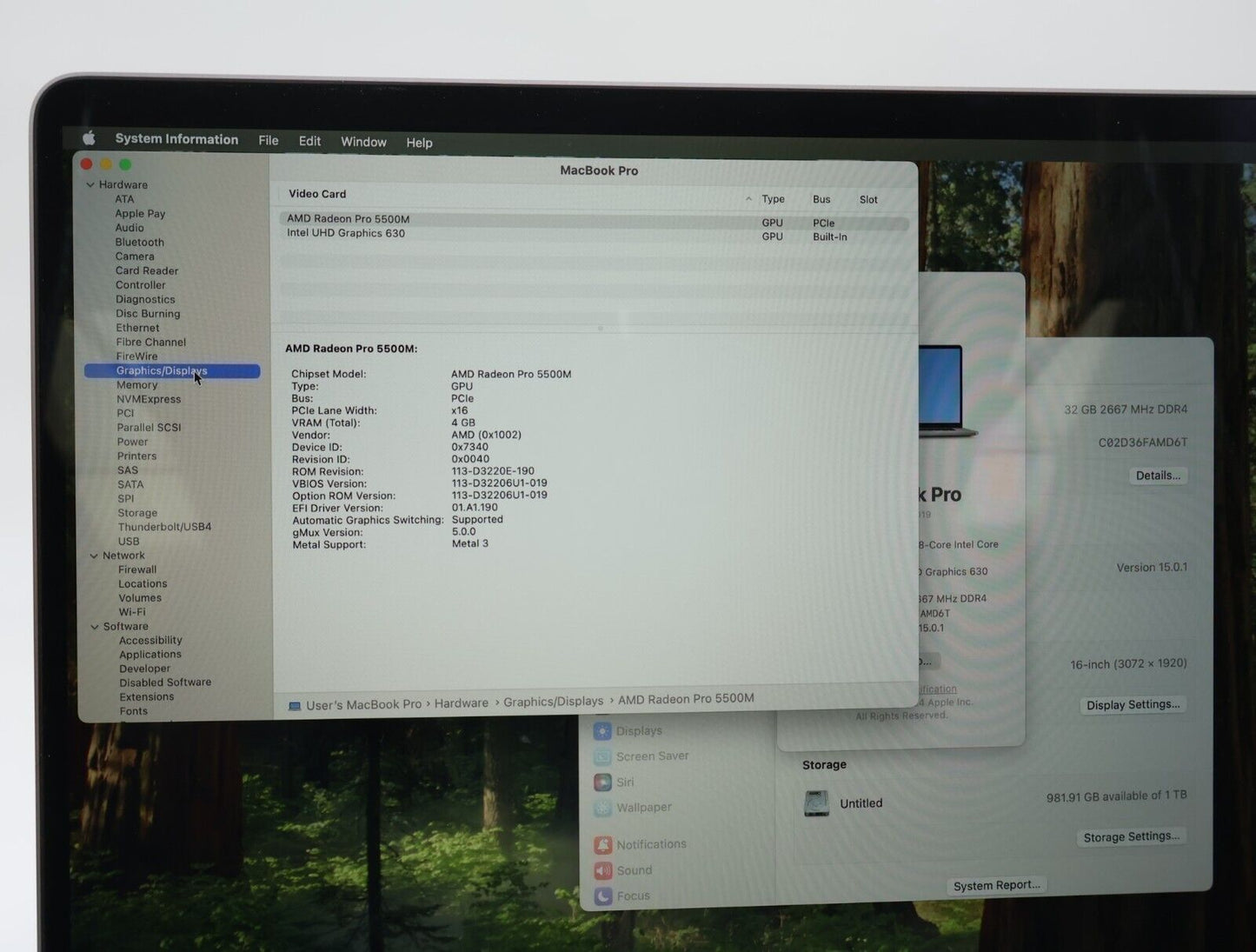Select Audio in the sidebar
The height and width of the screenshot is (952, 1256).
point(130,228)
